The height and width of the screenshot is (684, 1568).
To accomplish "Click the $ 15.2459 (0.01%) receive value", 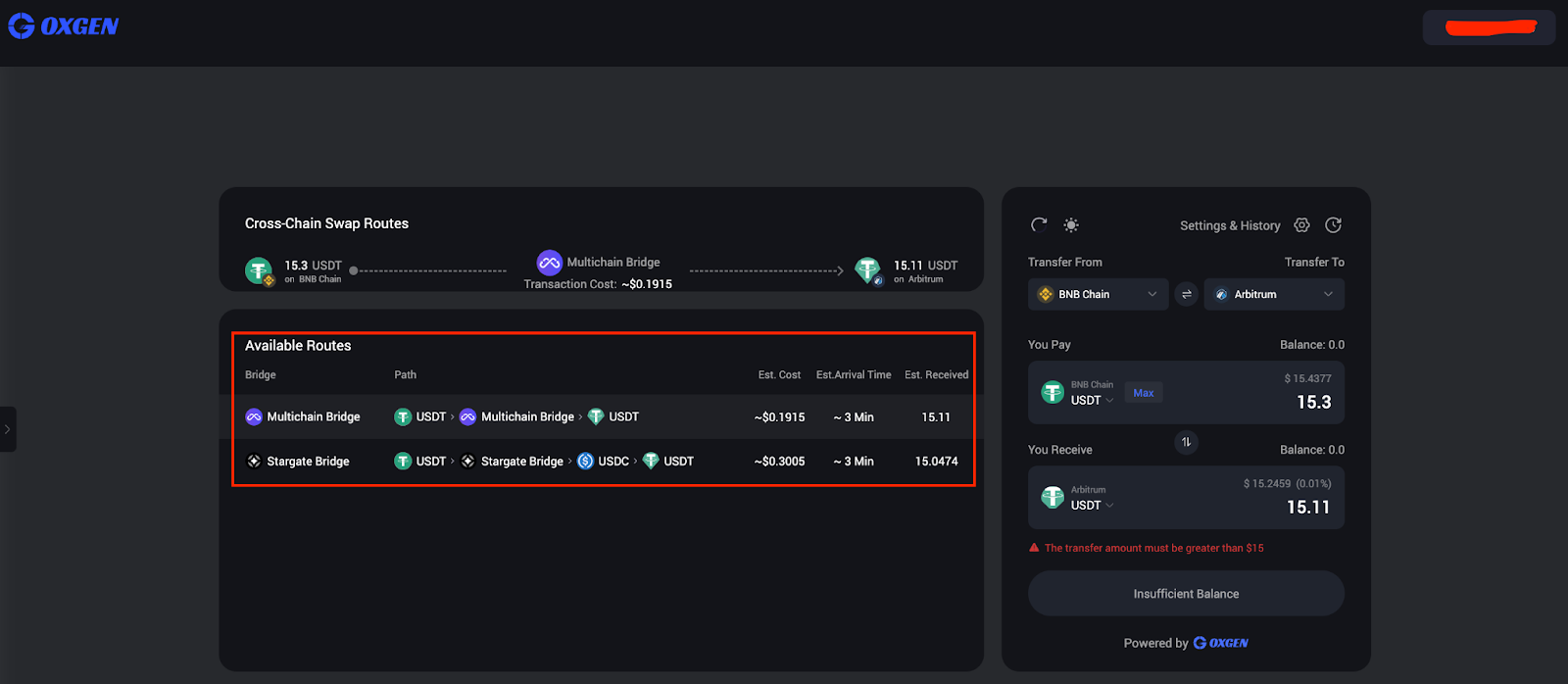I will pyautogui.click(x=1288, y=483).
